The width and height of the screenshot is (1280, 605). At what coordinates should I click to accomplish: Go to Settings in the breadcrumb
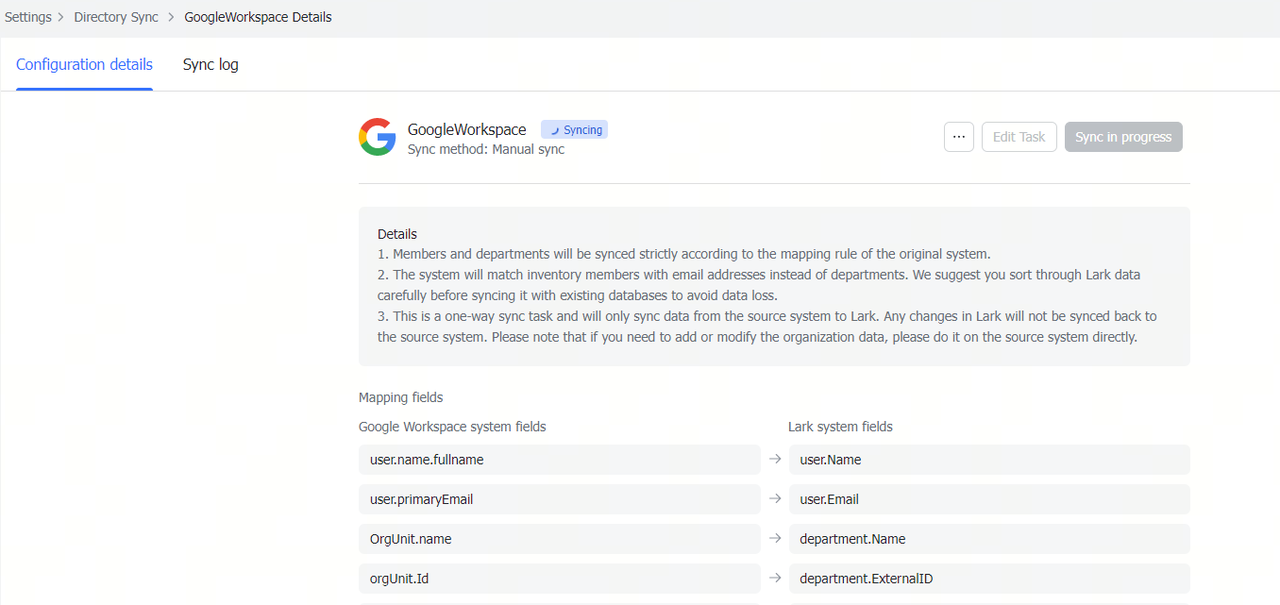point(28,17)
